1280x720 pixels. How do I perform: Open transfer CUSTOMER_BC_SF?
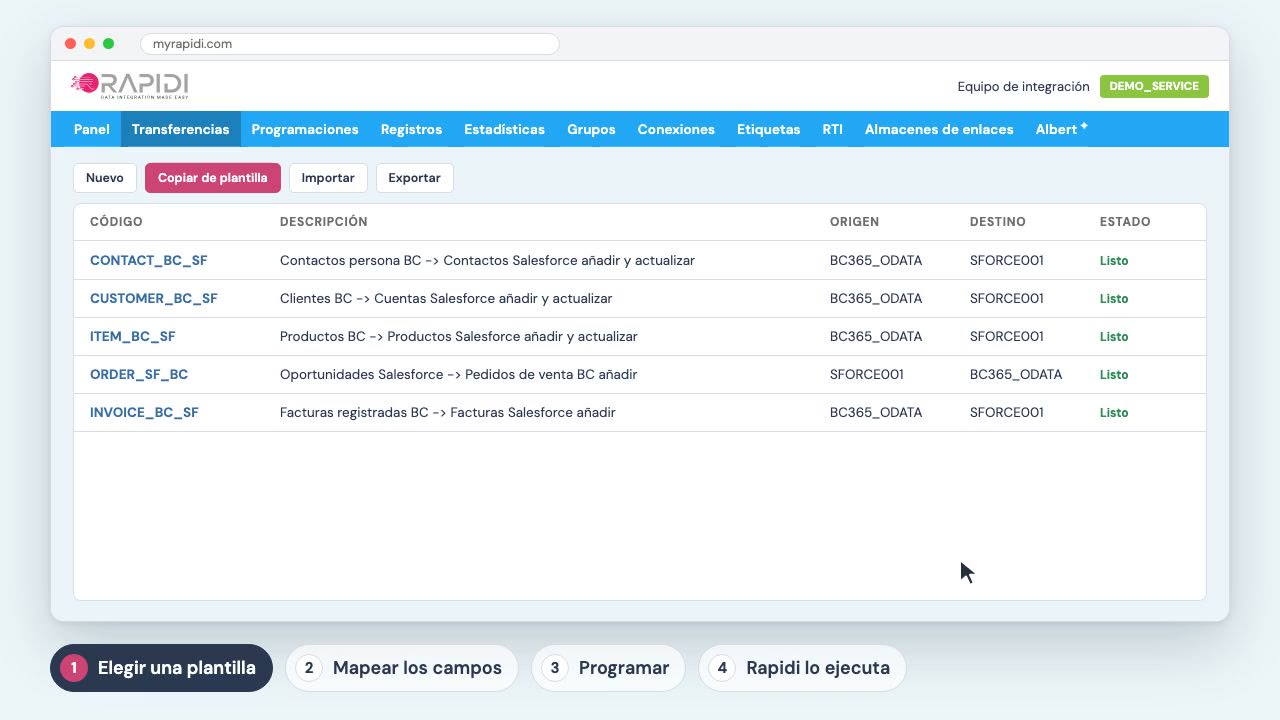pos(154,298)
